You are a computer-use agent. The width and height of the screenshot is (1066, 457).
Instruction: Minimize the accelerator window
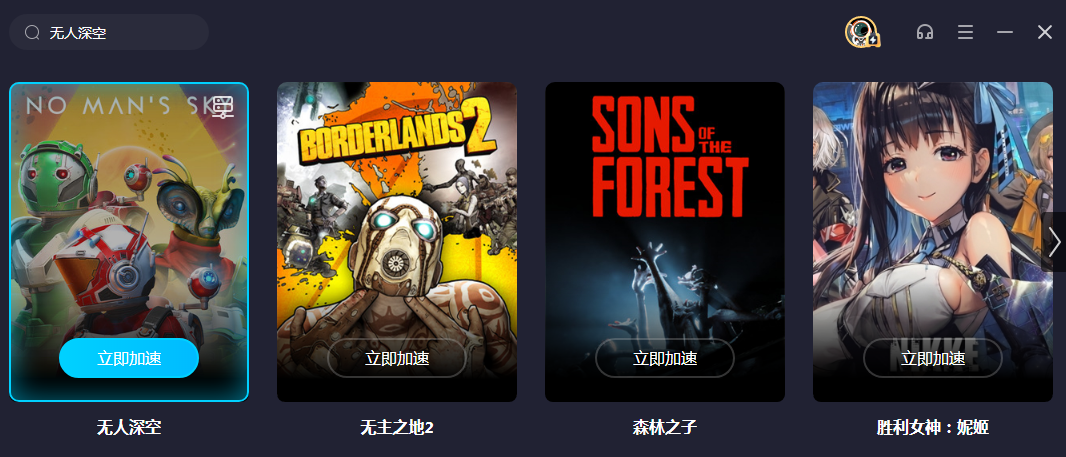[1005, 32]
